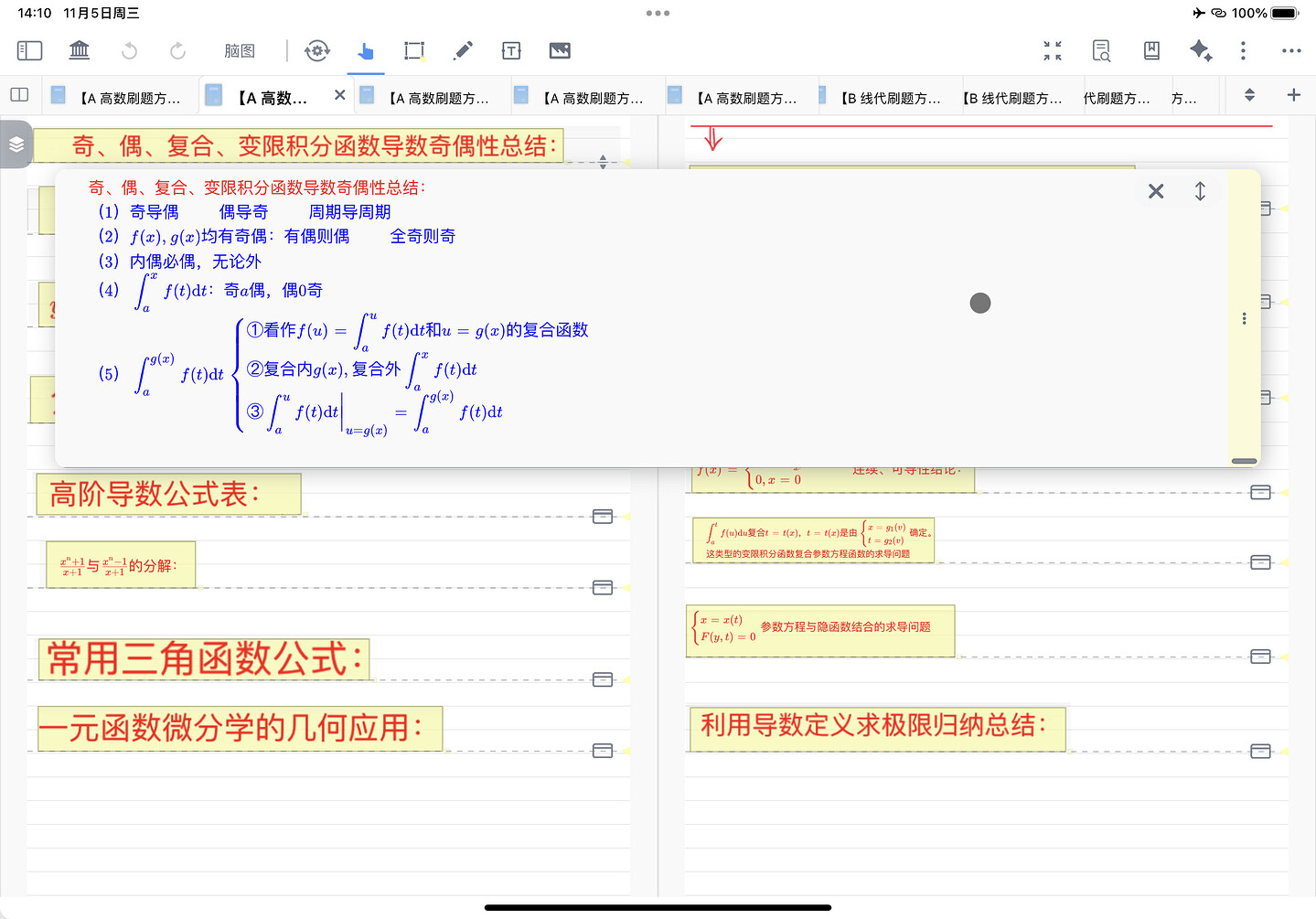This screenshot has width=1316, height=919.
Task: Open the document search icon
Action: (x=1101, y=51)
